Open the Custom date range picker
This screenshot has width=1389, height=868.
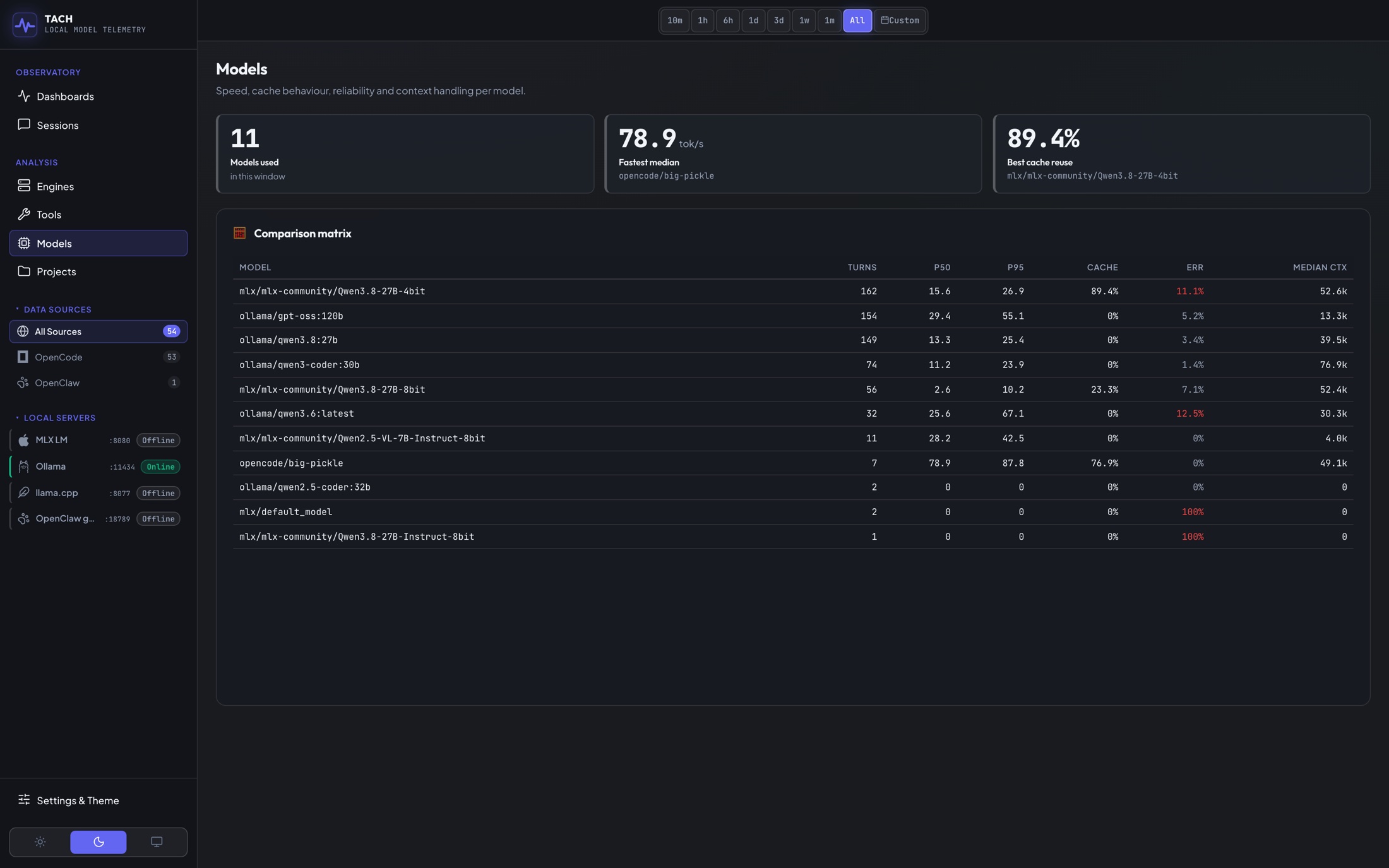[x=900, y=20]
